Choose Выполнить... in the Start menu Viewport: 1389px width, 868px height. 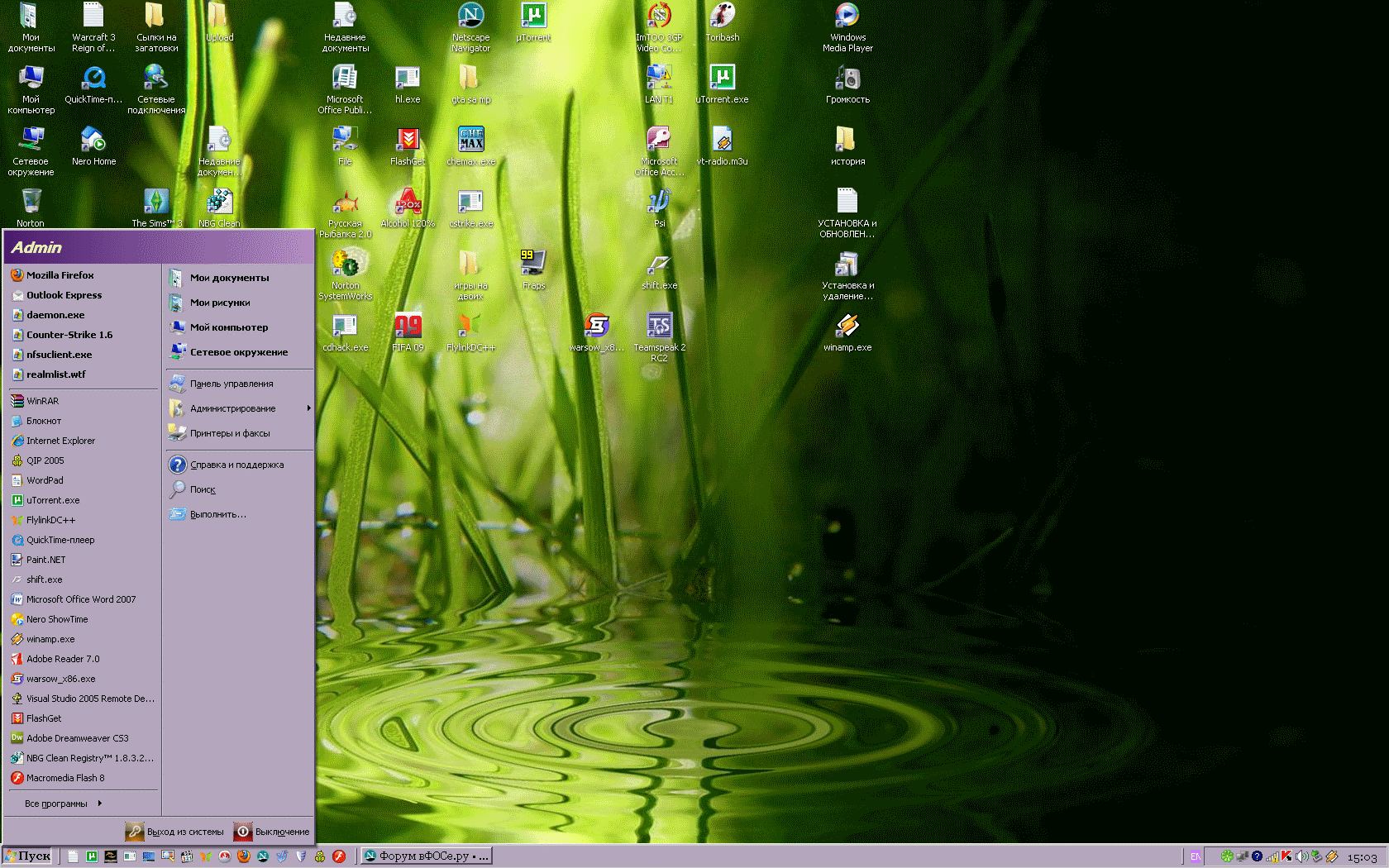point(217,514)
